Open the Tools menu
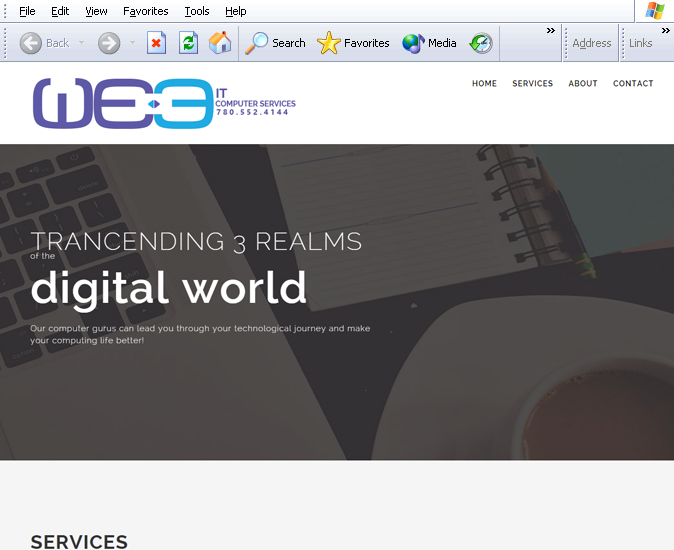The width and height of the screenshot is (674, 550). tap(197, 11)
